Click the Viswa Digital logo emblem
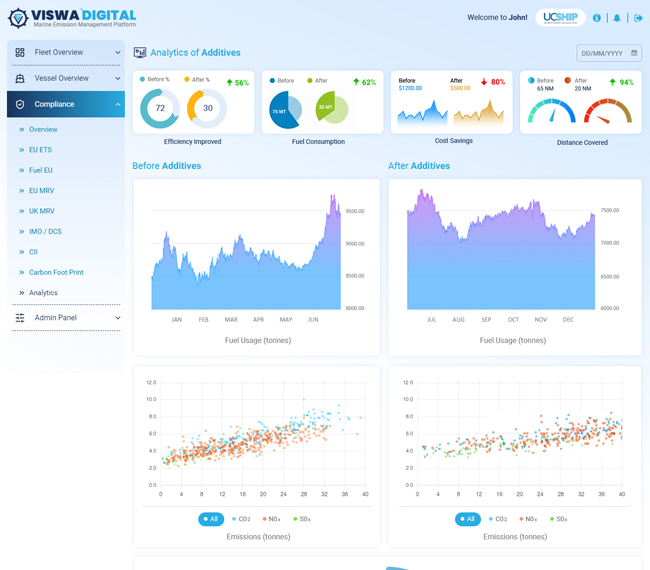The image size is (650, 570). pos(18,18)
